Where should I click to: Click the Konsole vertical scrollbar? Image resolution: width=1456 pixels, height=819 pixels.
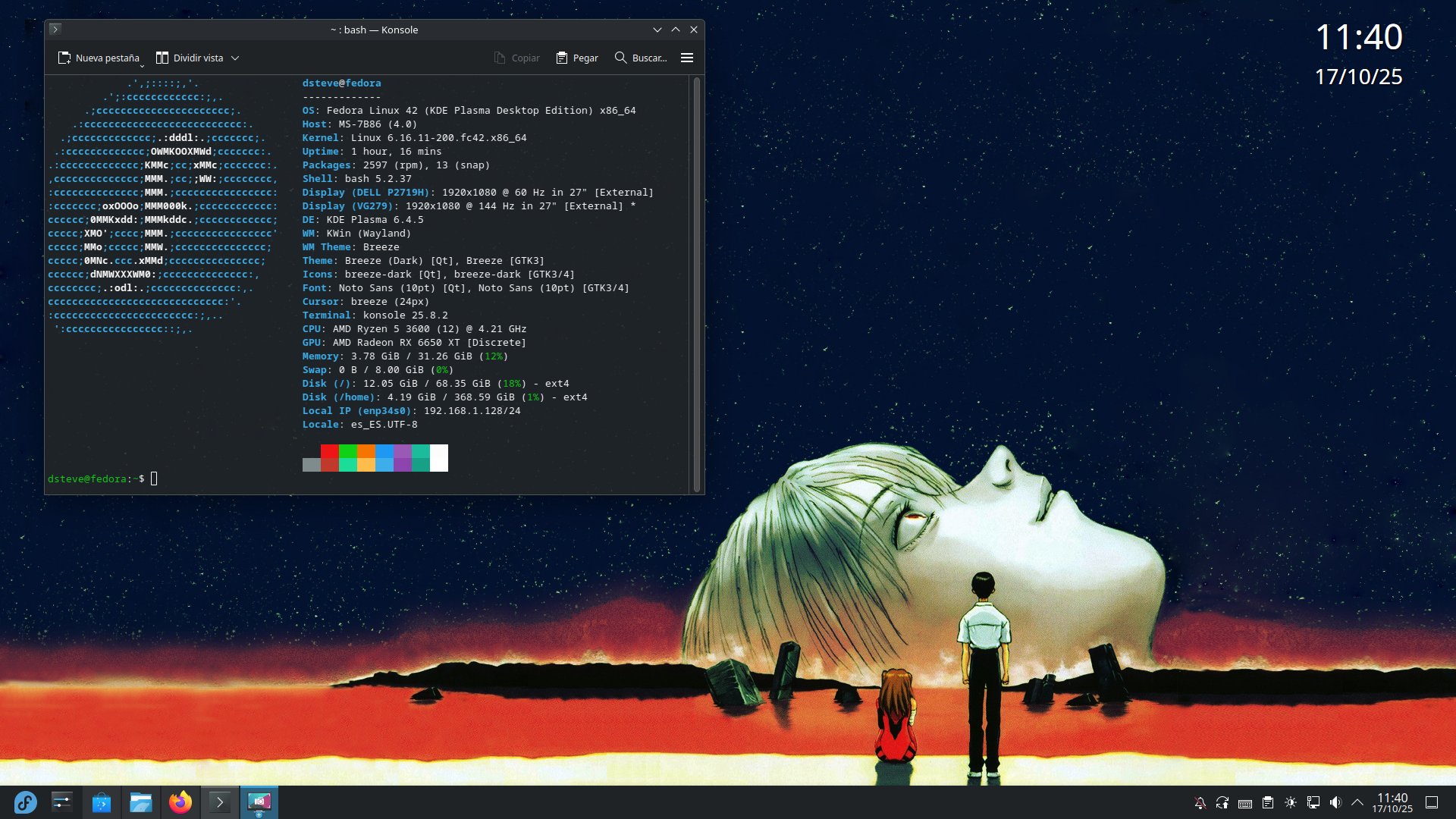(696, 284)
